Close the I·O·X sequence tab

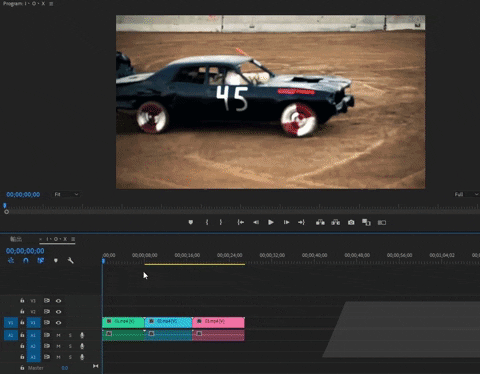coord(41,239)
